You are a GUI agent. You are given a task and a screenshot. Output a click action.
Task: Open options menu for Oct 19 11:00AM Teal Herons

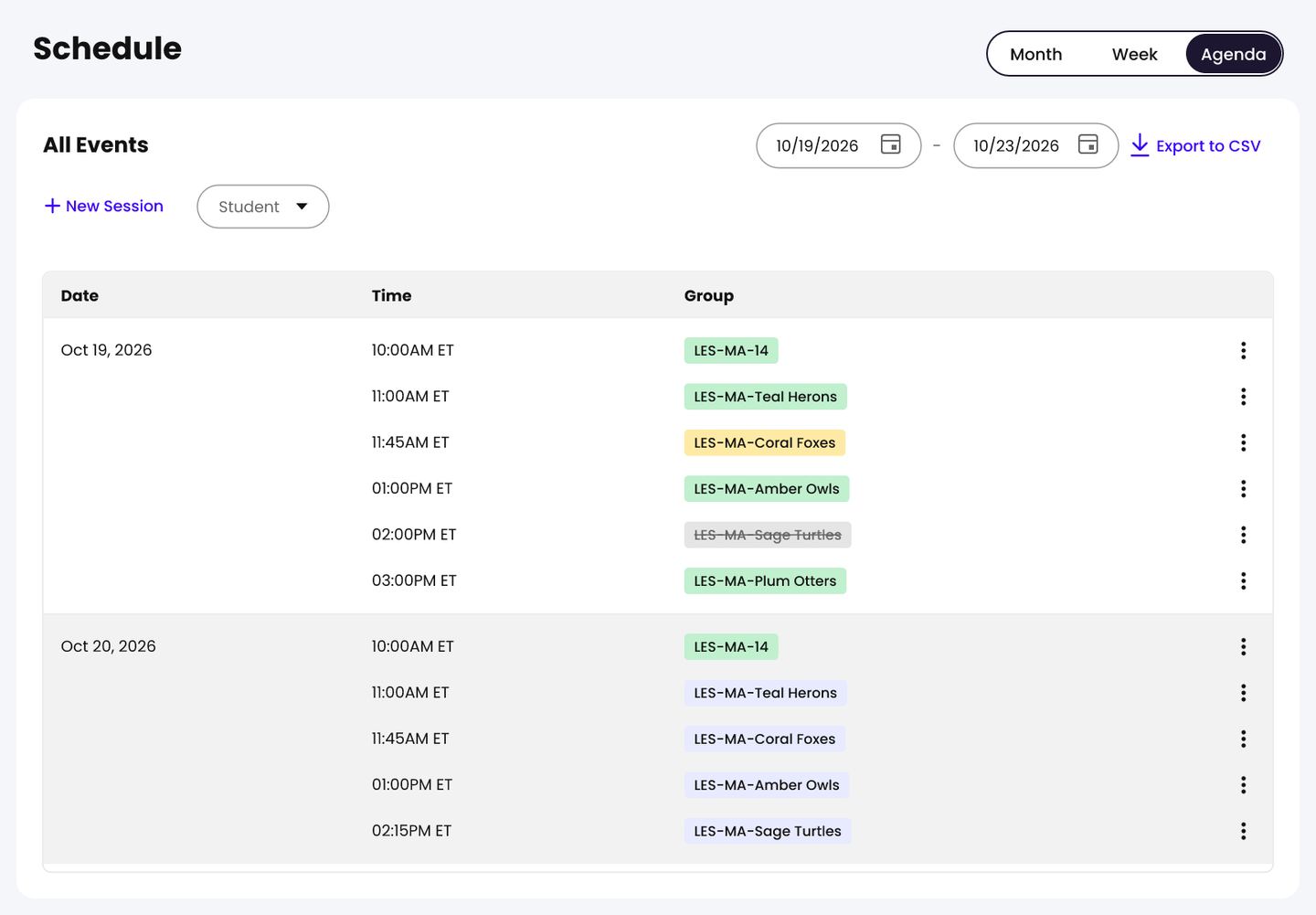tap(1243, 397)
